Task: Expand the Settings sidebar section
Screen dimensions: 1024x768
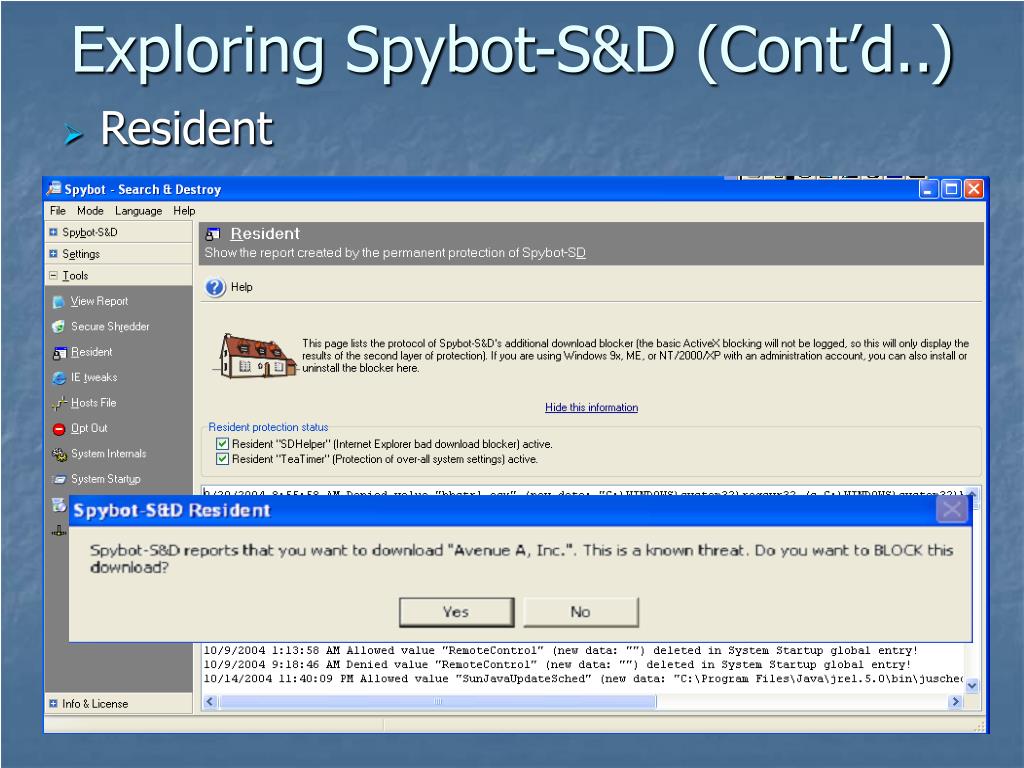Action: pos(54,253)
